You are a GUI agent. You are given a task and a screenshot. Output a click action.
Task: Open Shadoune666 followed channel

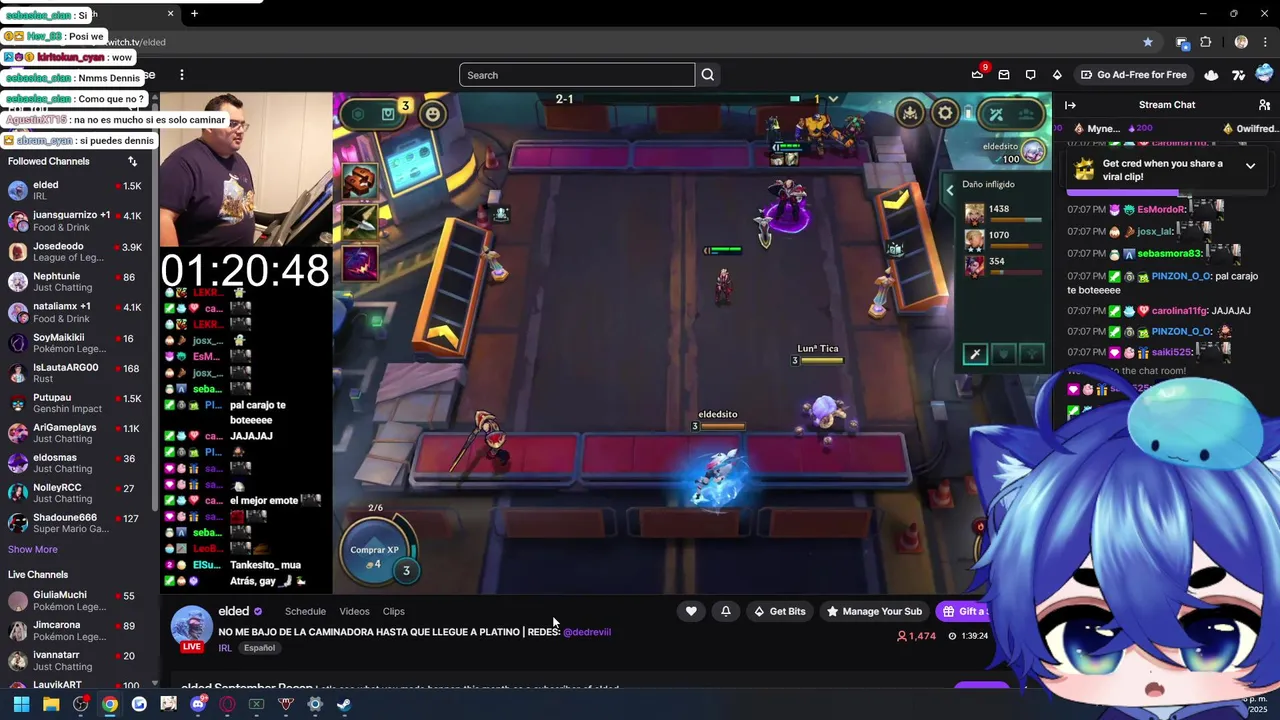(x=75, y=523)
